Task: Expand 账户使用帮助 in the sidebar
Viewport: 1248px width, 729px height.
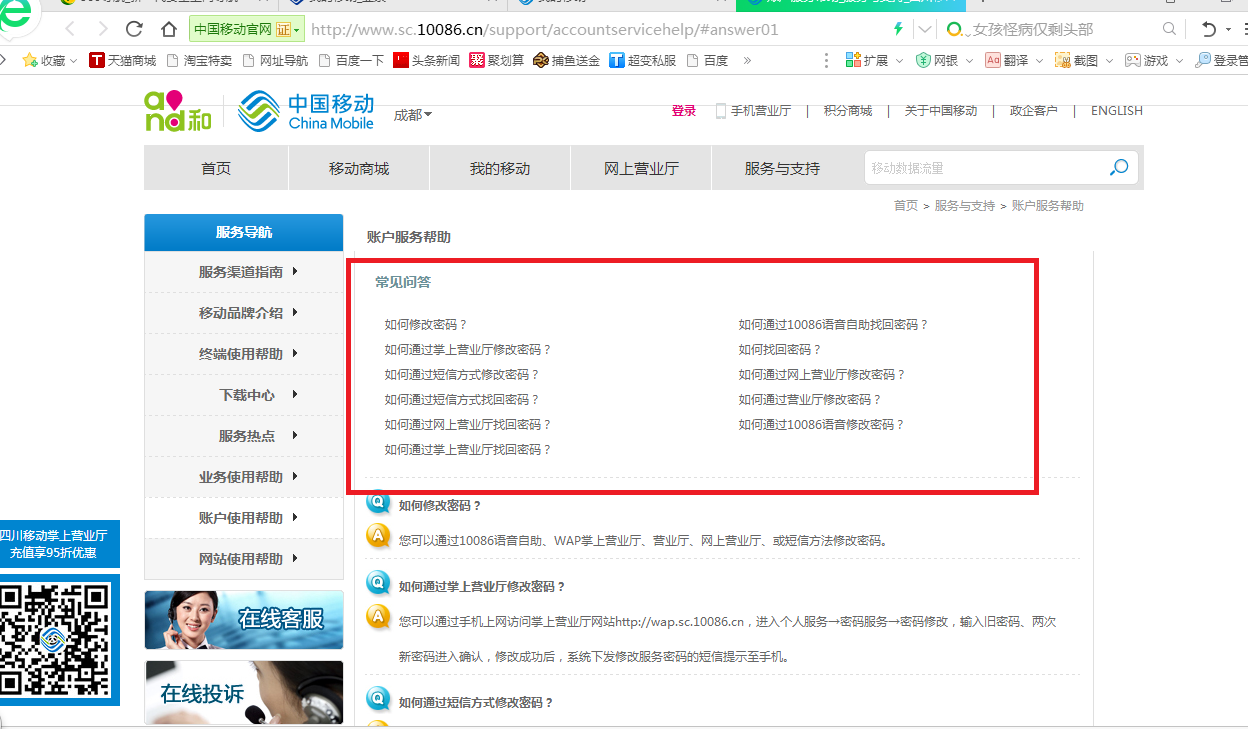Action: pyautogui.click(x=244, y=518)
